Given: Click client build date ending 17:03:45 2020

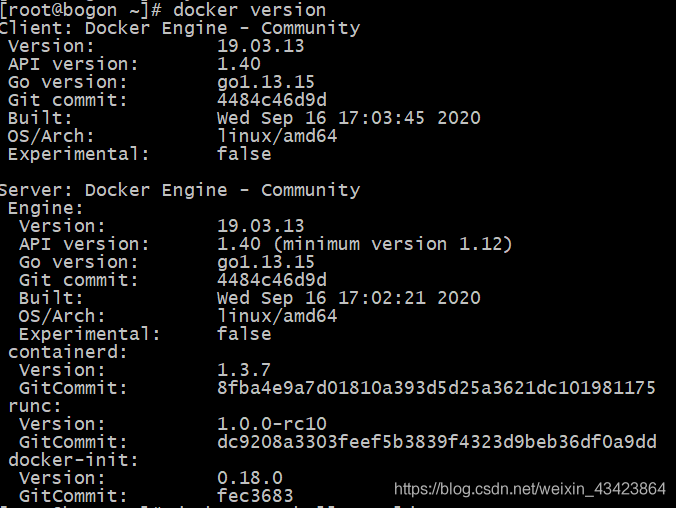Looking at the screenshot, I should 348,118.
